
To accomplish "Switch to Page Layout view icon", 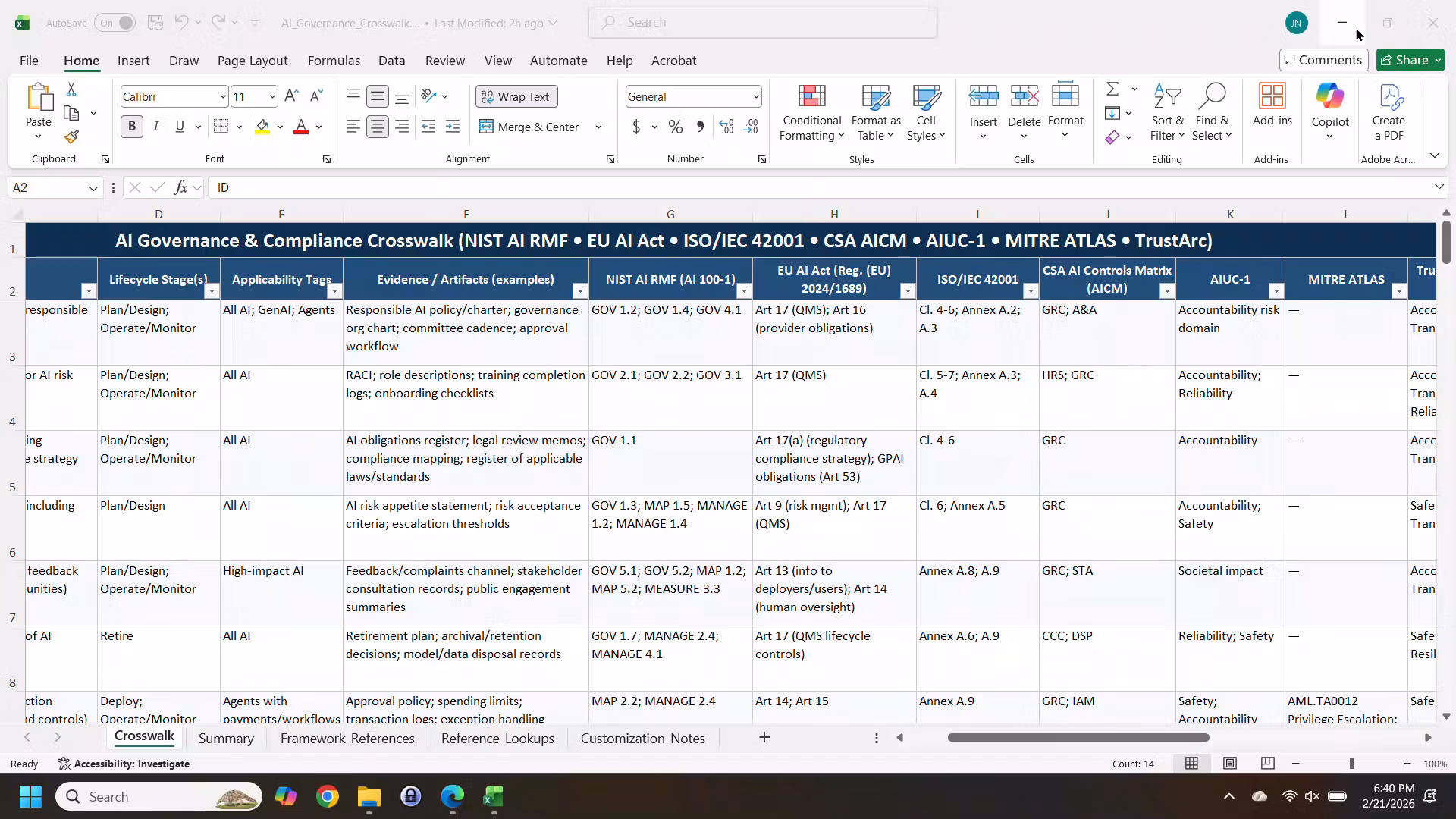I will point(1230,764).
